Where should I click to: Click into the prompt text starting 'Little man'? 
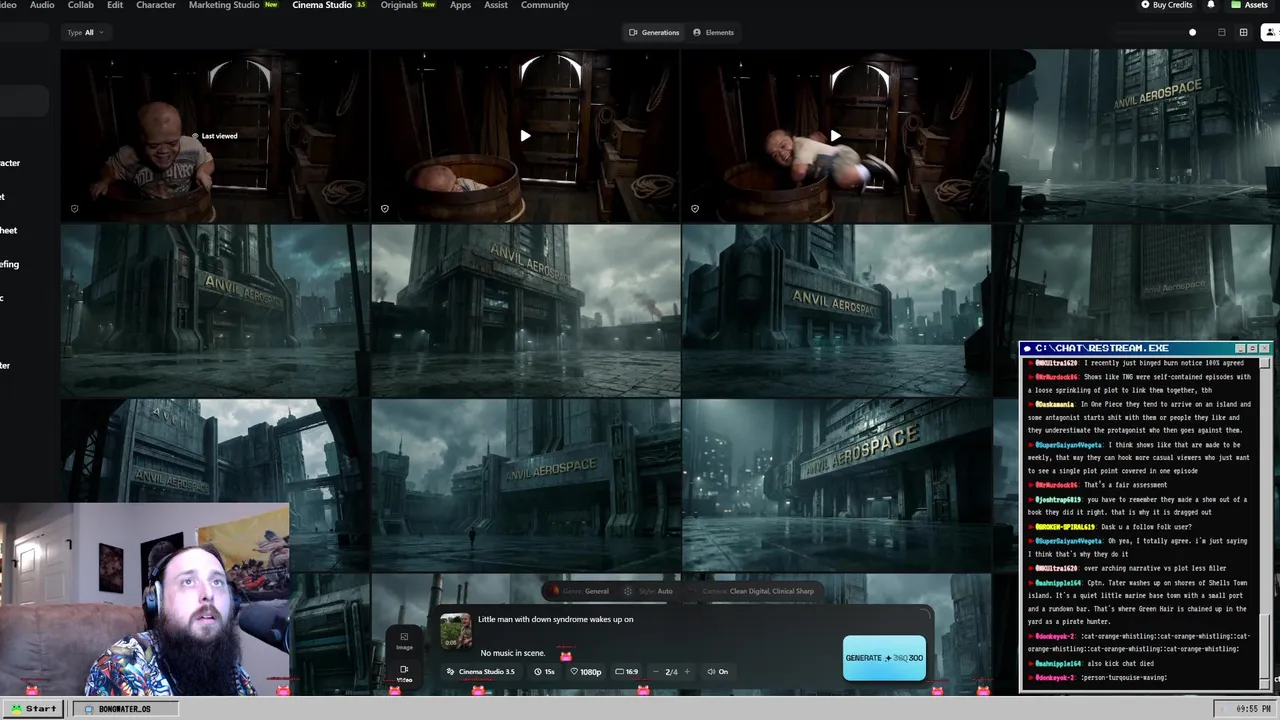coord(555,619)
